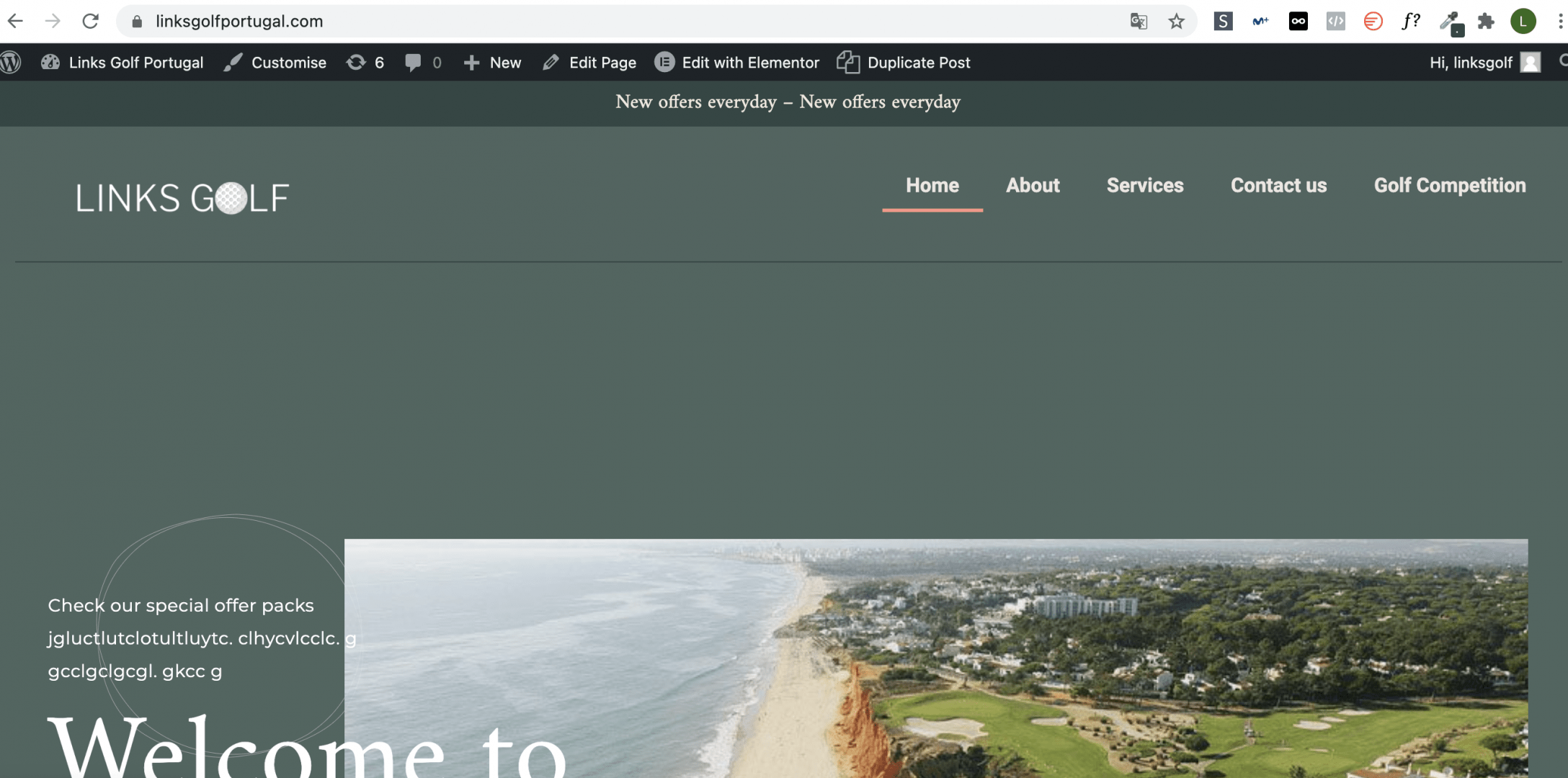Click Duplicate Post in admin bar

coord(904,63)
